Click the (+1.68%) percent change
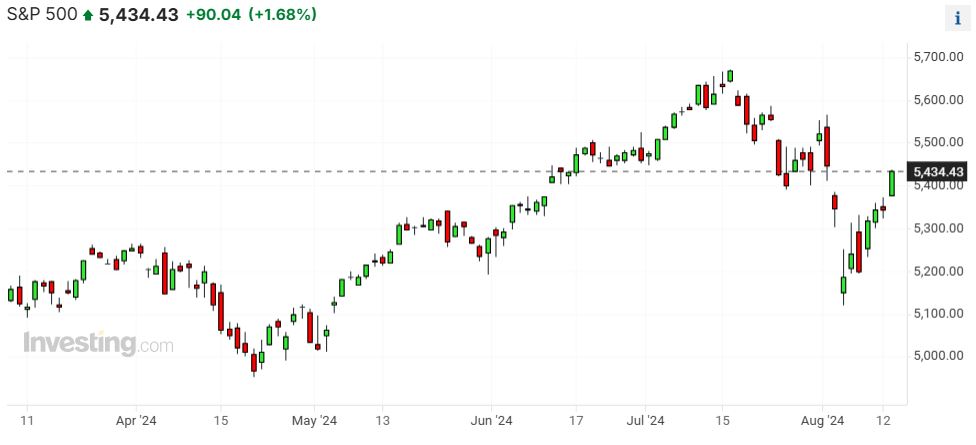Viewport: 976px width, 445px height. click(x=284, y=15)
